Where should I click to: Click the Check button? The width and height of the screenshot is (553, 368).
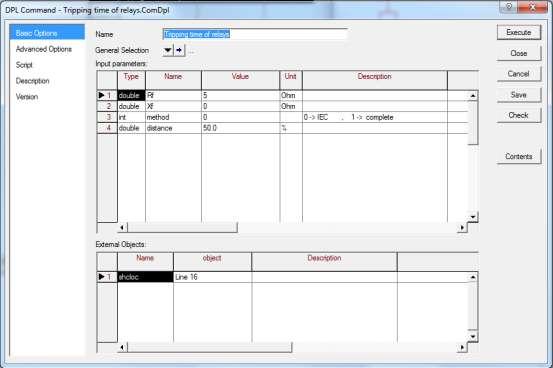pyautogui.click(x=519, y=115)
